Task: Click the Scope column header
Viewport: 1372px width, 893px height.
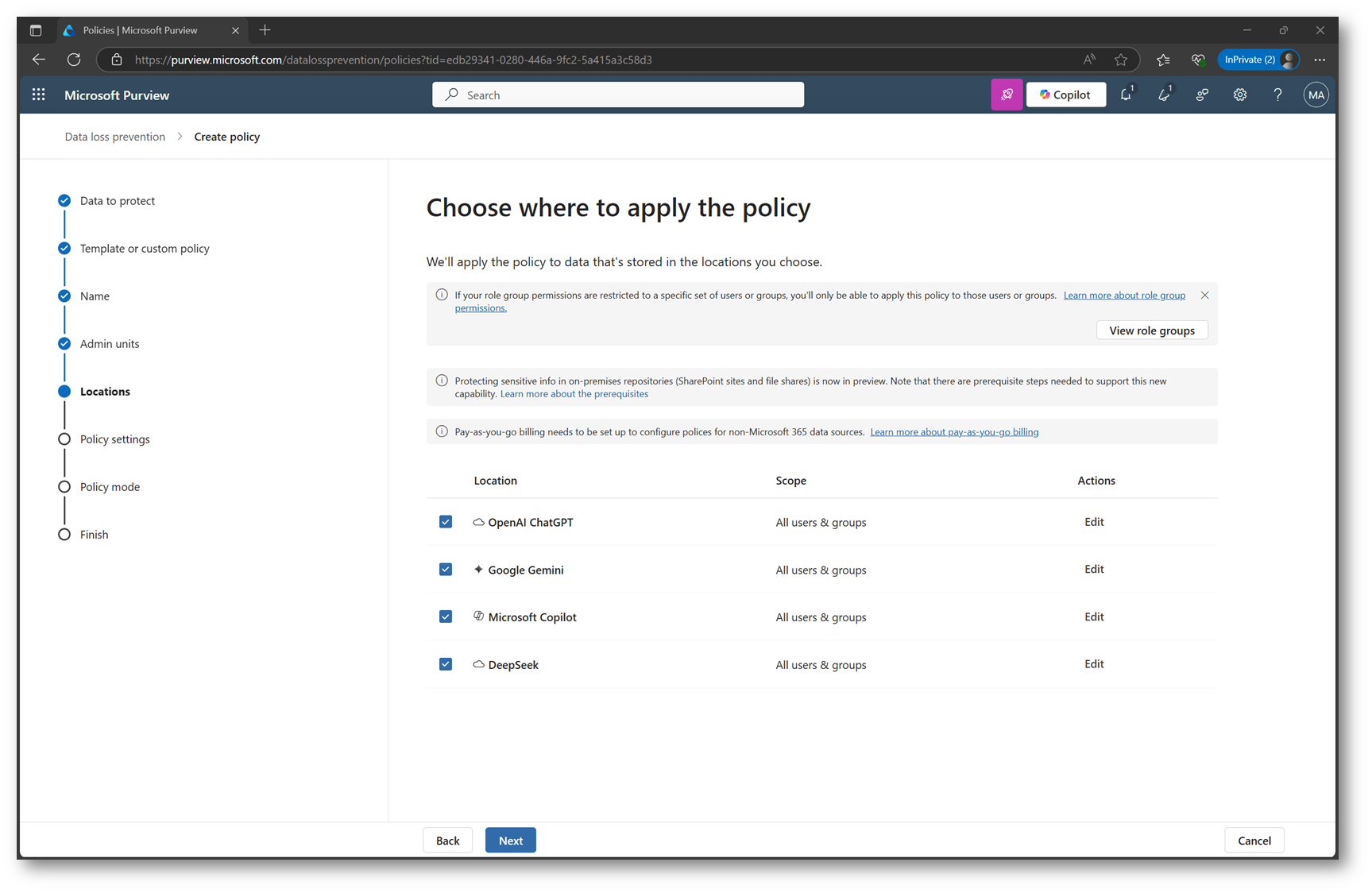Action: (791, 481)
